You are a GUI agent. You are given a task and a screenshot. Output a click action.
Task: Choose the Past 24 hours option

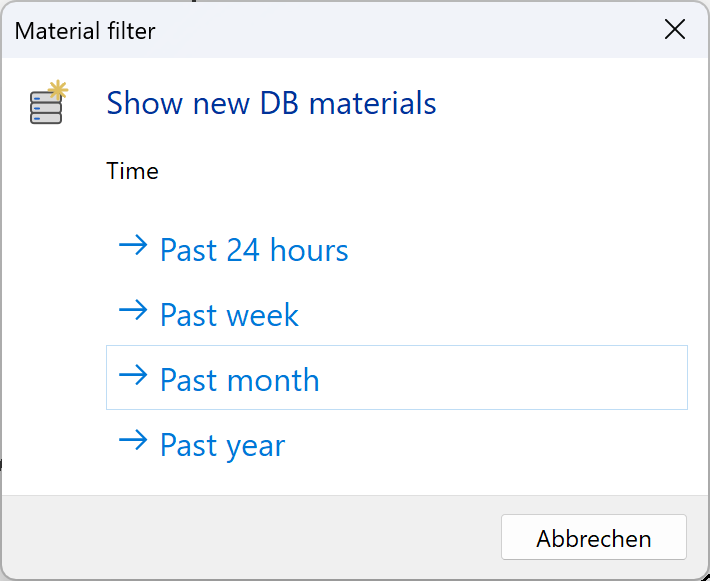[397, 249]
